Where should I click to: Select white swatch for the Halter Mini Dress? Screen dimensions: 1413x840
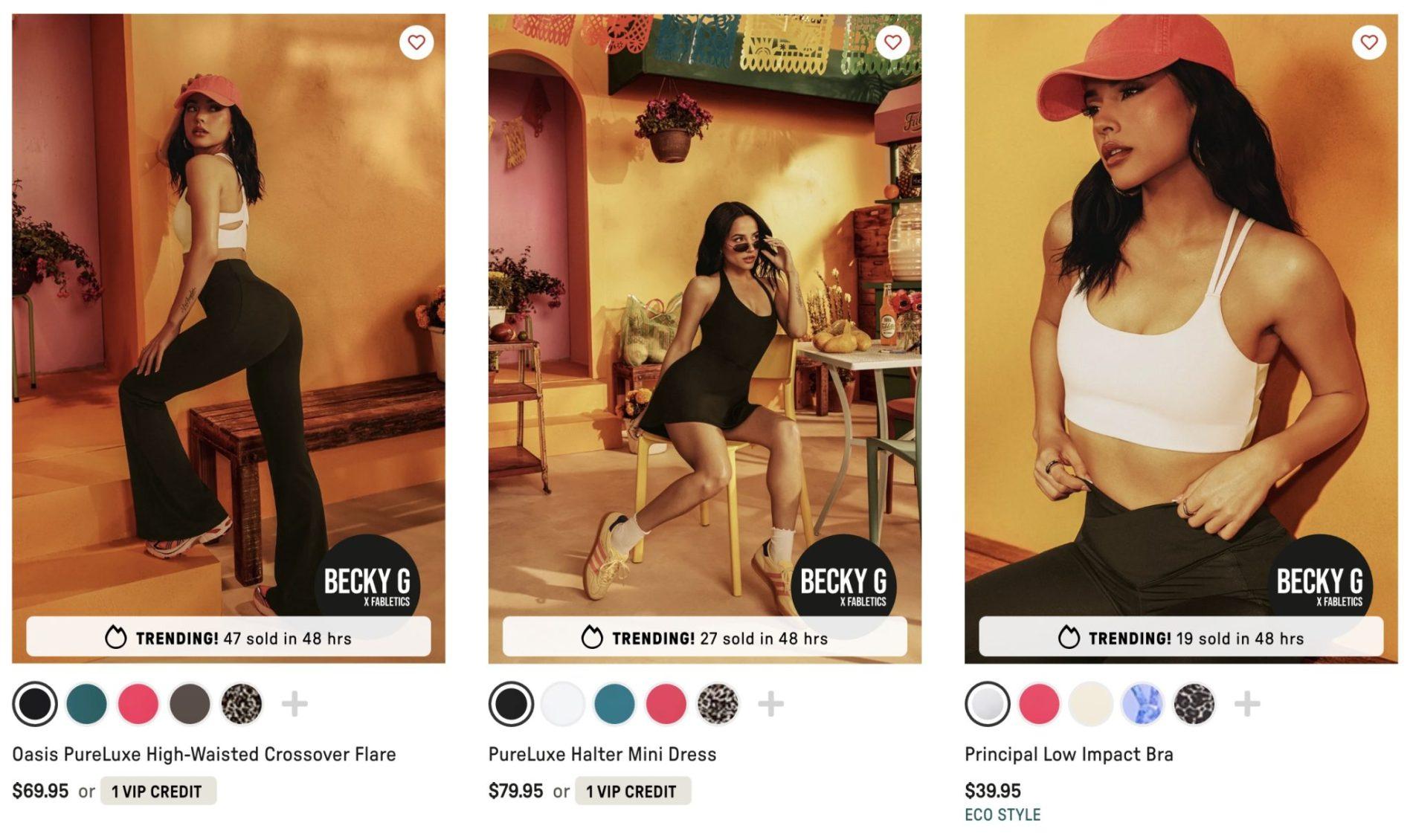(563, 703)
